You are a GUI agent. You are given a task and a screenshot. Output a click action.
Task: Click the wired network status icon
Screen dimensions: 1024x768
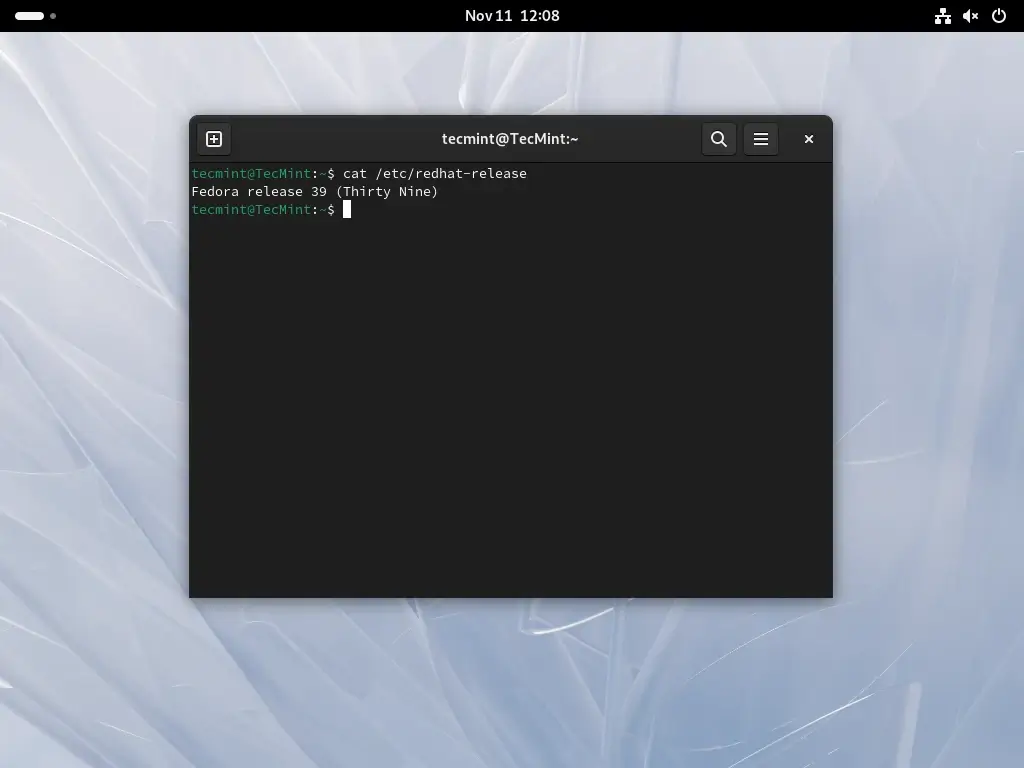[x=942, y=16]
